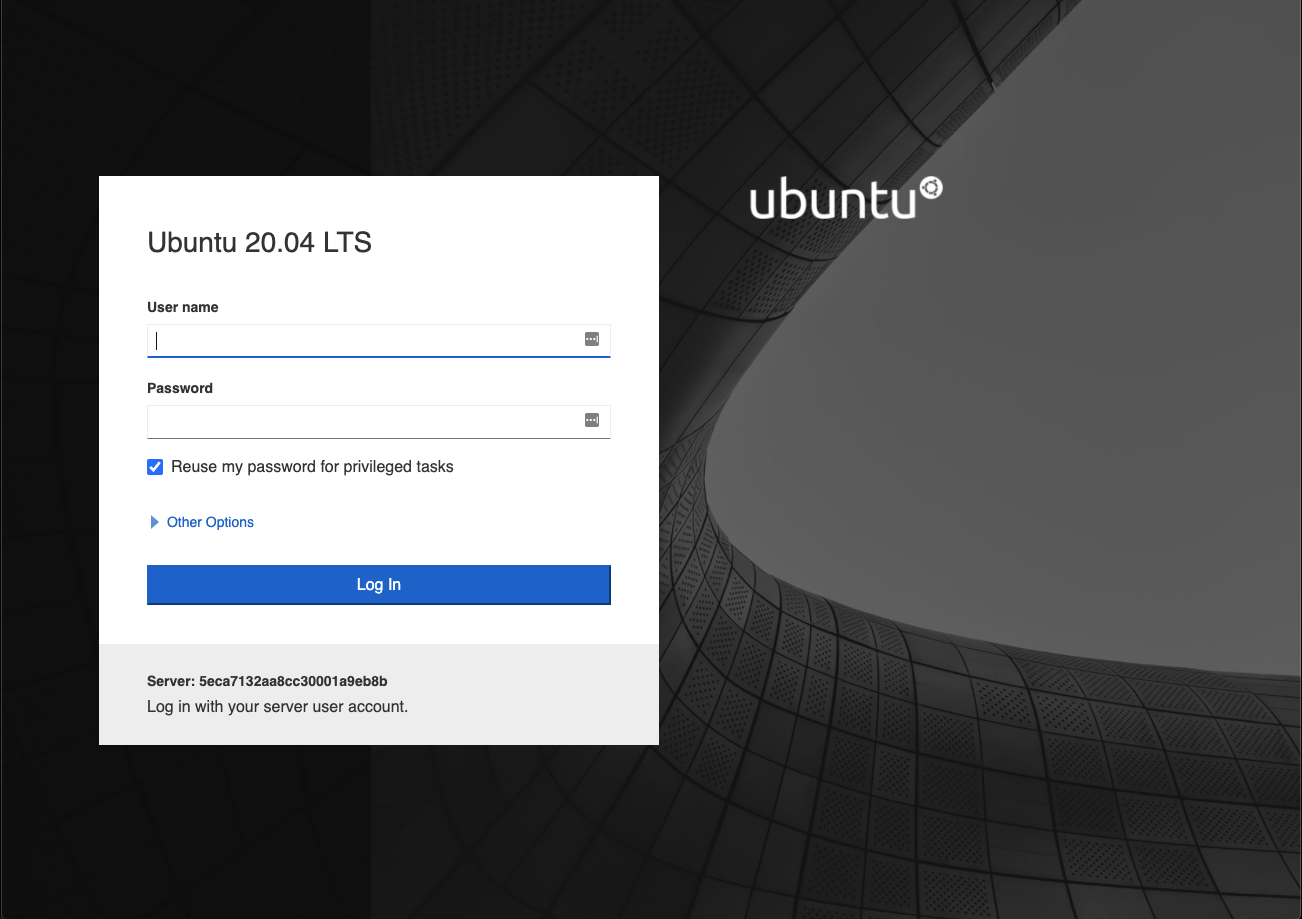
Task: Click the 'User name' label
Action: click(182, 307)
